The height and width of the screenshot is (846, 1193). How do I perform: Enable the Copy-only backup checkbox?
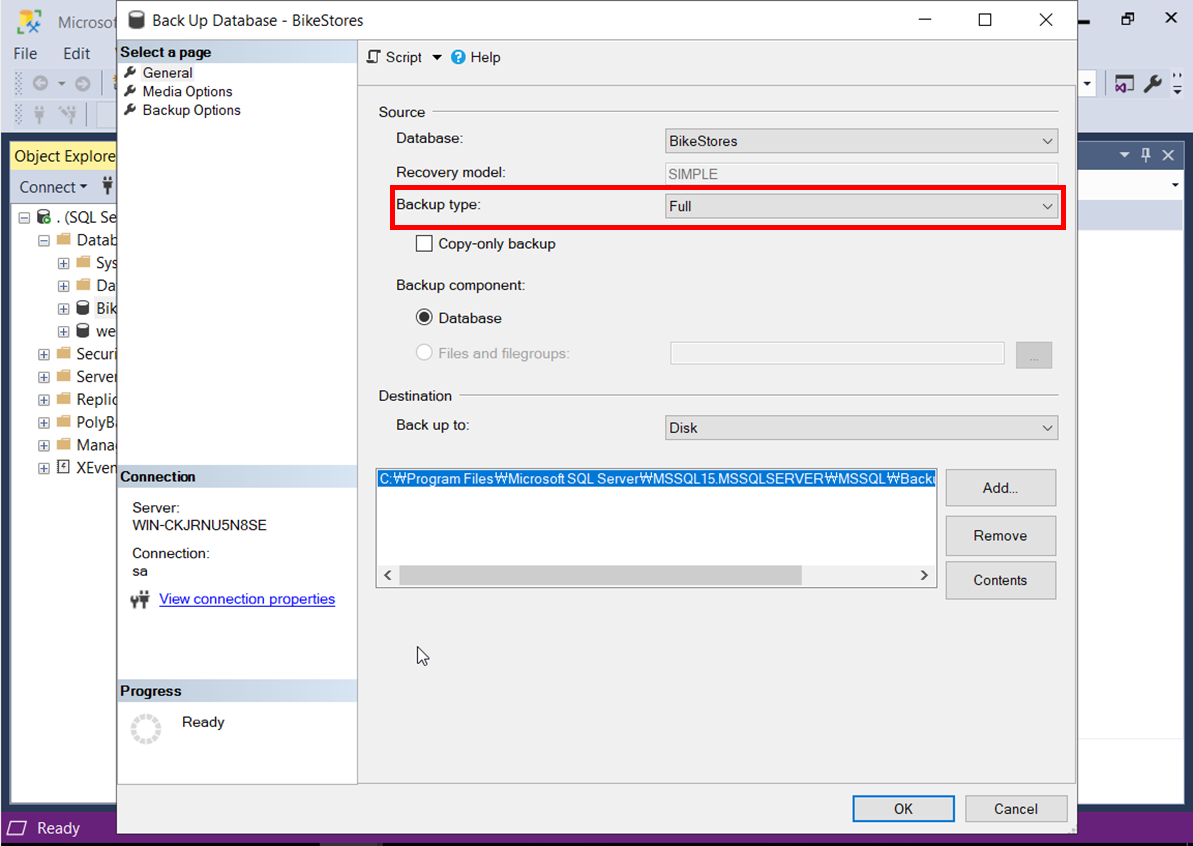[x=424, y=243]
